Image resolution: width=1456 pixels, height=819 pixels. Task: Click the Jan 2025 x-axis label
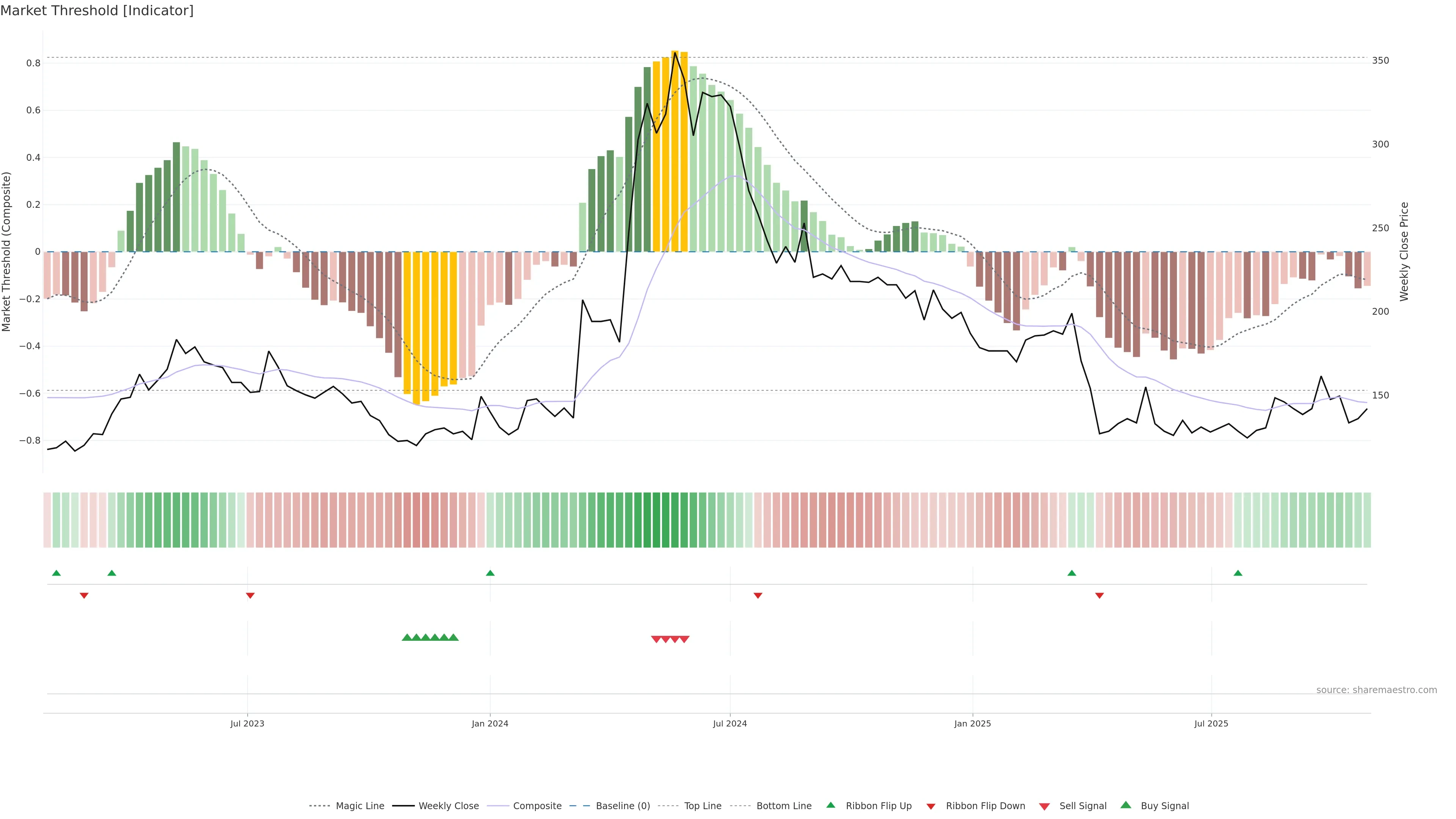click(x=972, y=723)
